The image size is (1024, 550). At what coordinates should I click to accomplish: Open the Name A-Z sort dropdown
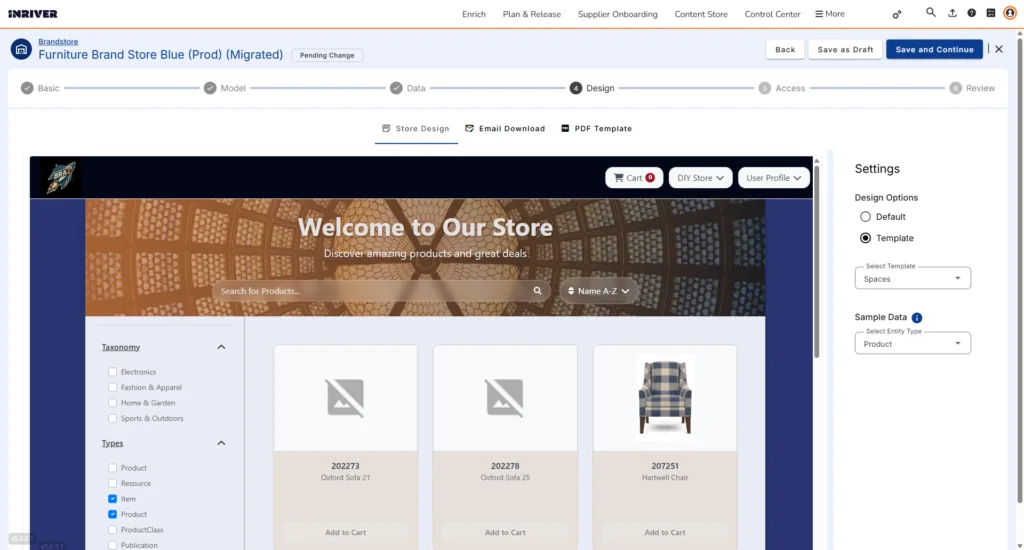(x=599, y=291)
